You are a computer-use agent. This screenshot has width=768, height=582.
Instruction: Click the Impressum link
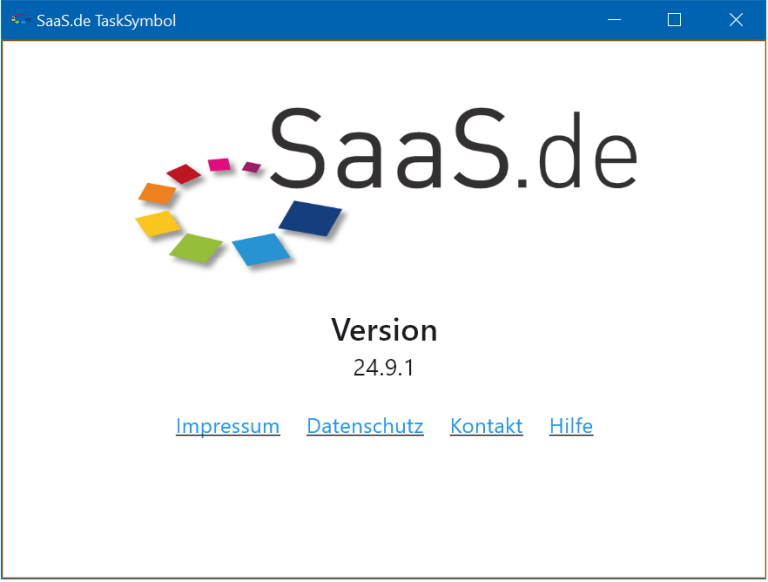pyautogui.click(x=227, y=427)
